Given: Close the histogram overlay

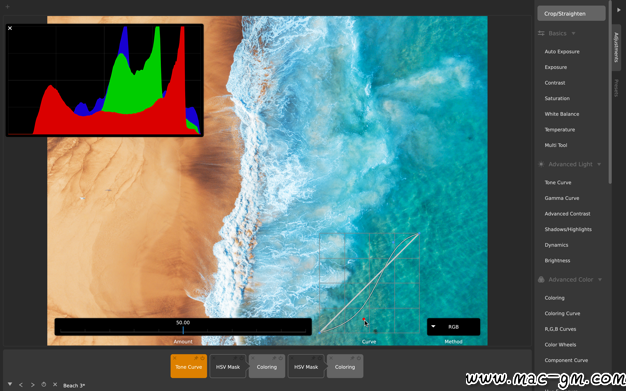Looking at the screenshot, I should pyautogui.click(x=10, y=28).
